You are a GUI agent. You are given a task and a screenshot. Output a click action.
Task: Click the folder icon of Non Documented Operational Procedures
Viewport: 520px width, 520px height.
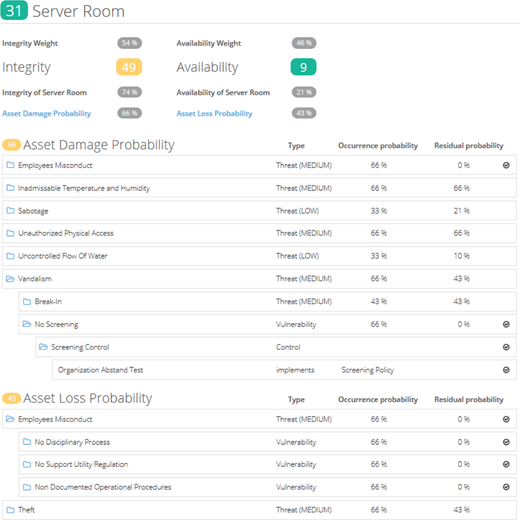click(x=27, y=487)
